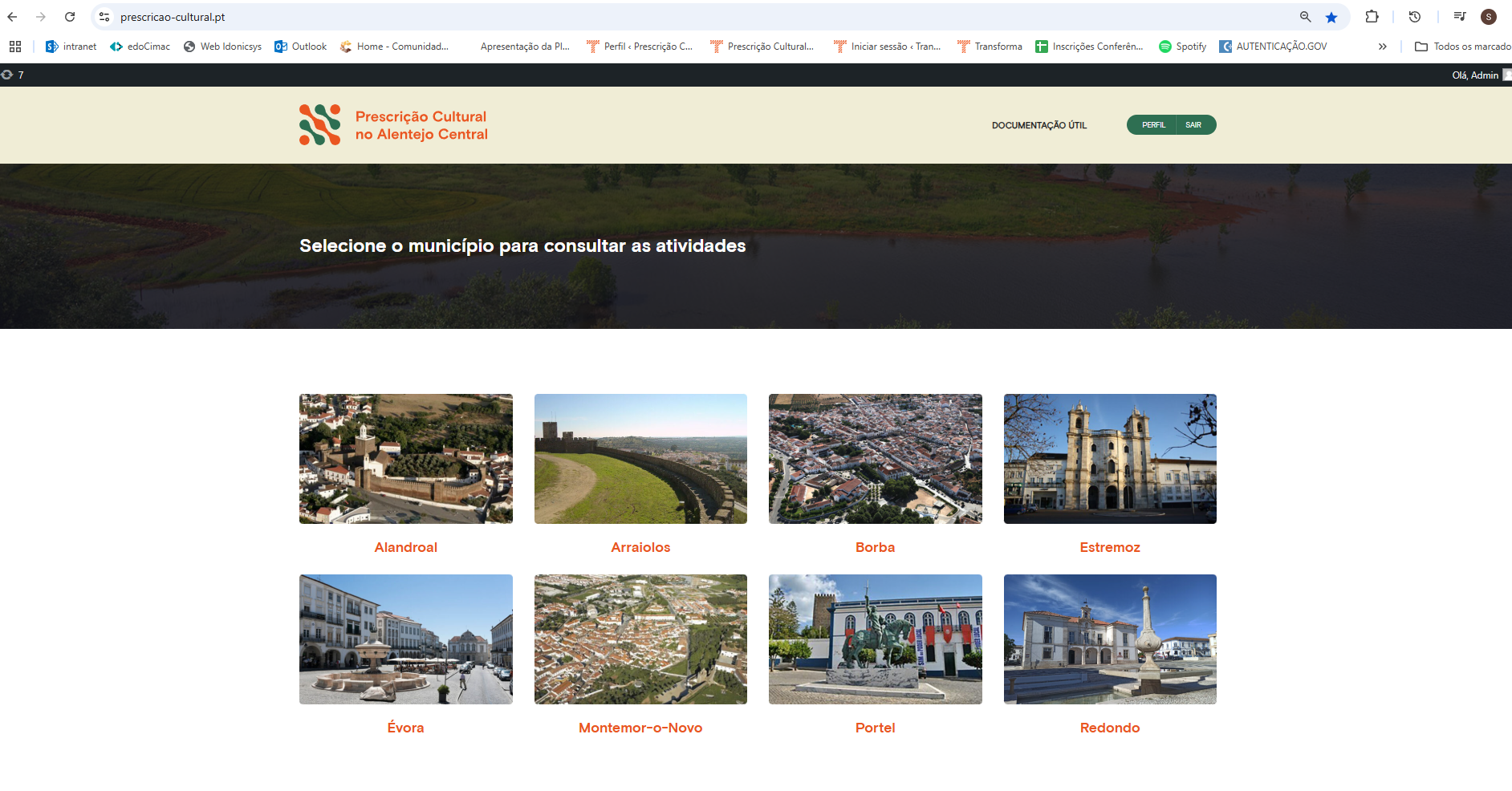Image resolution: width=1512 pixels, height=791 pixels.
Task: Open the Chrome apps grid icon
Action: (15, 47)
